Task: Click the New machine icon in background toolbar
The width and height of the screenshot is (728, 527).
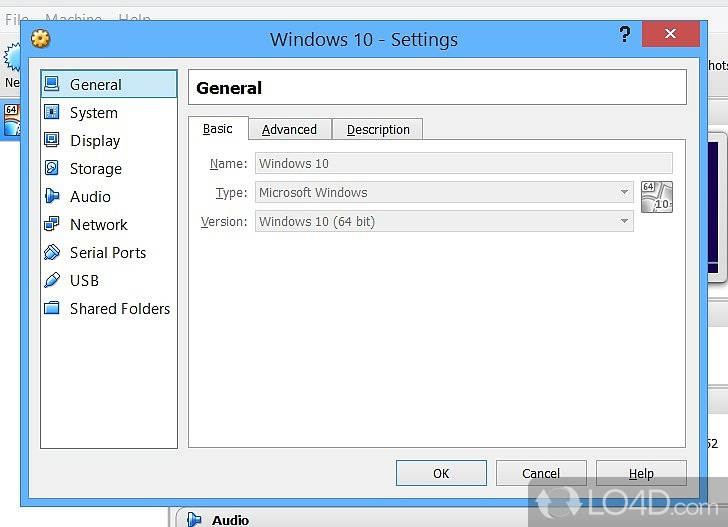Action: [12, 57]
